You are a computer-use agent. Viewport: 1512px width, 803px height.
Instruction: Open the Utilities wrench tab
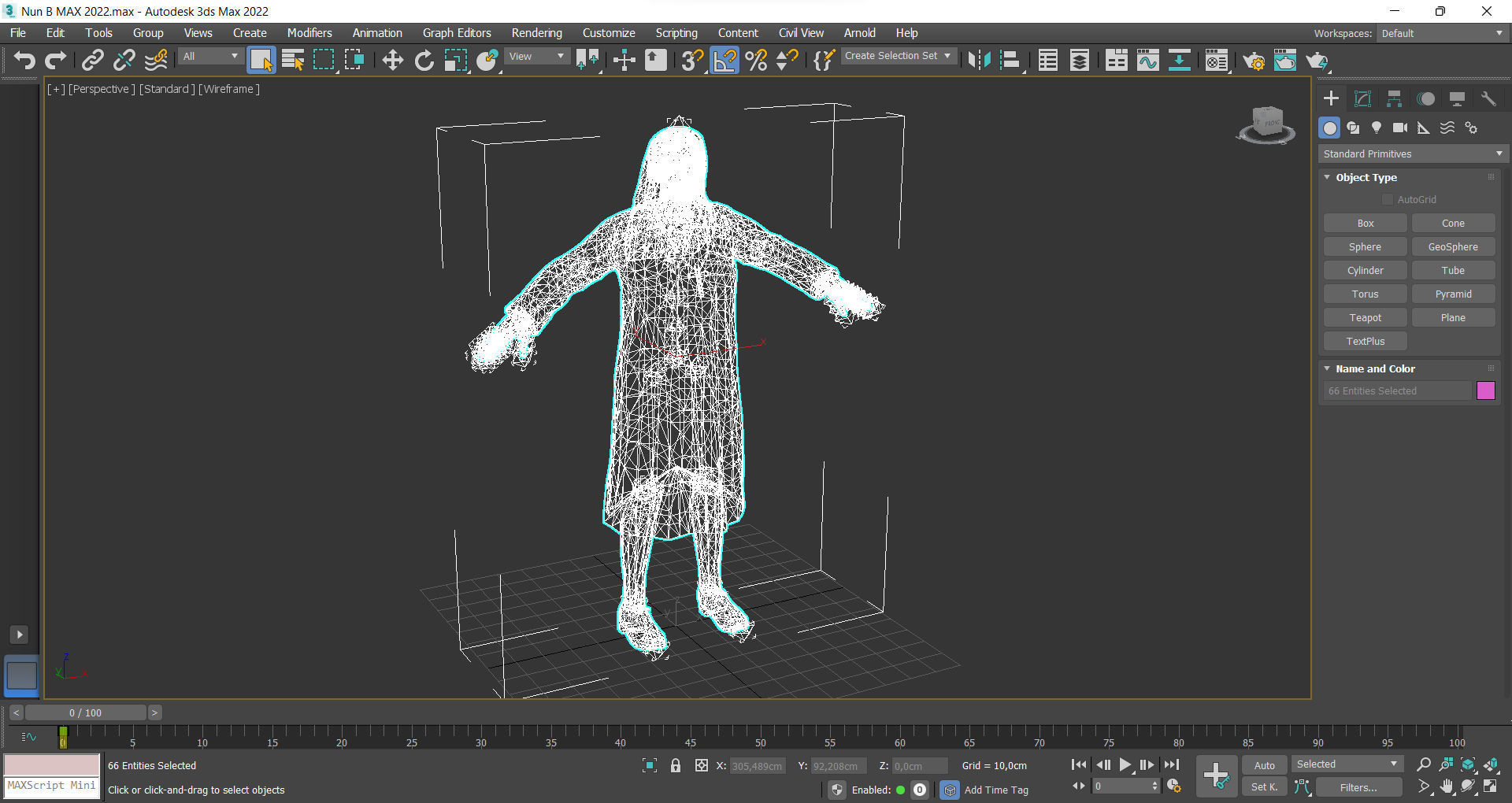(x=1488, y=98)
